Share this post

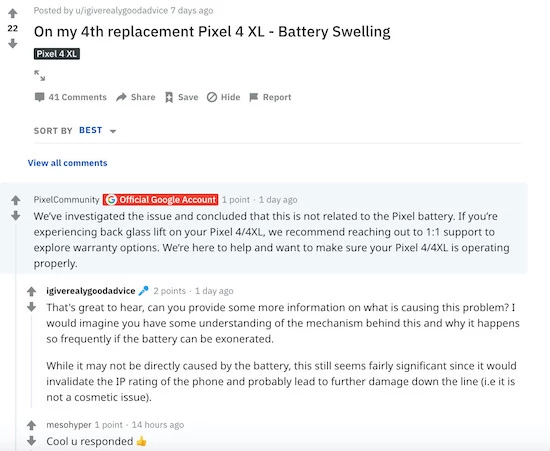tap(136, 97)
